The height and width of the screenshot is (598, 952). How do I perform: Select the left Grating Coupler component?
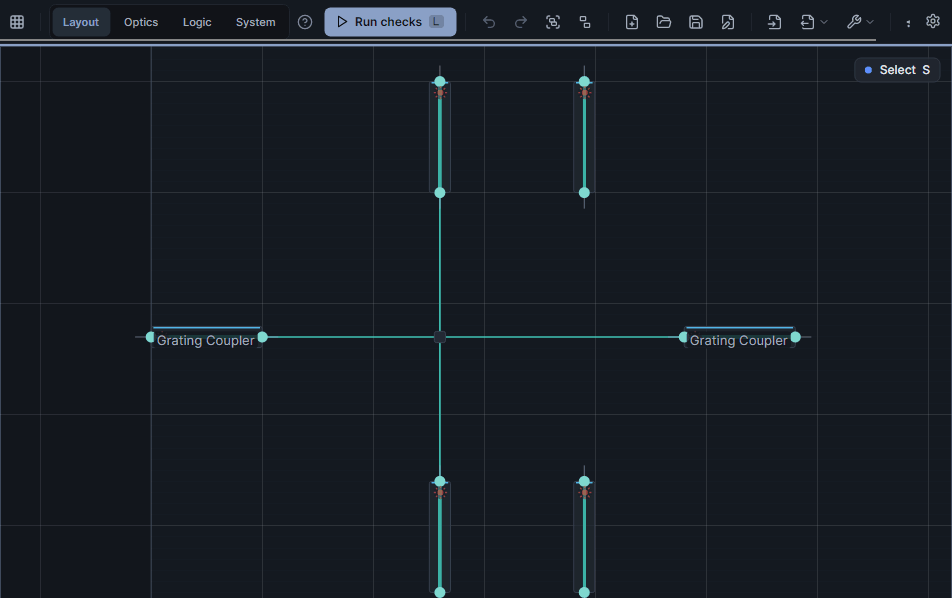206,338
